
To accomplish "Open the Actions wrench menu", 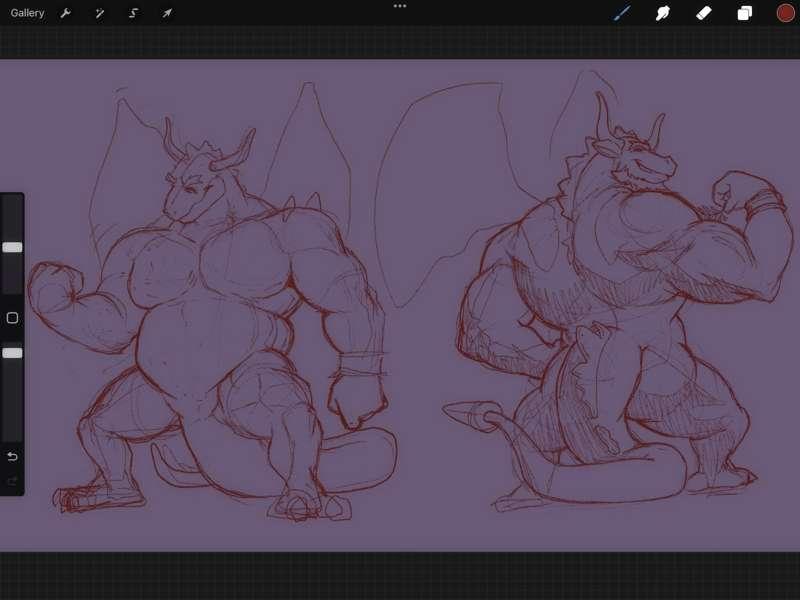I will [x=65, y=13].
